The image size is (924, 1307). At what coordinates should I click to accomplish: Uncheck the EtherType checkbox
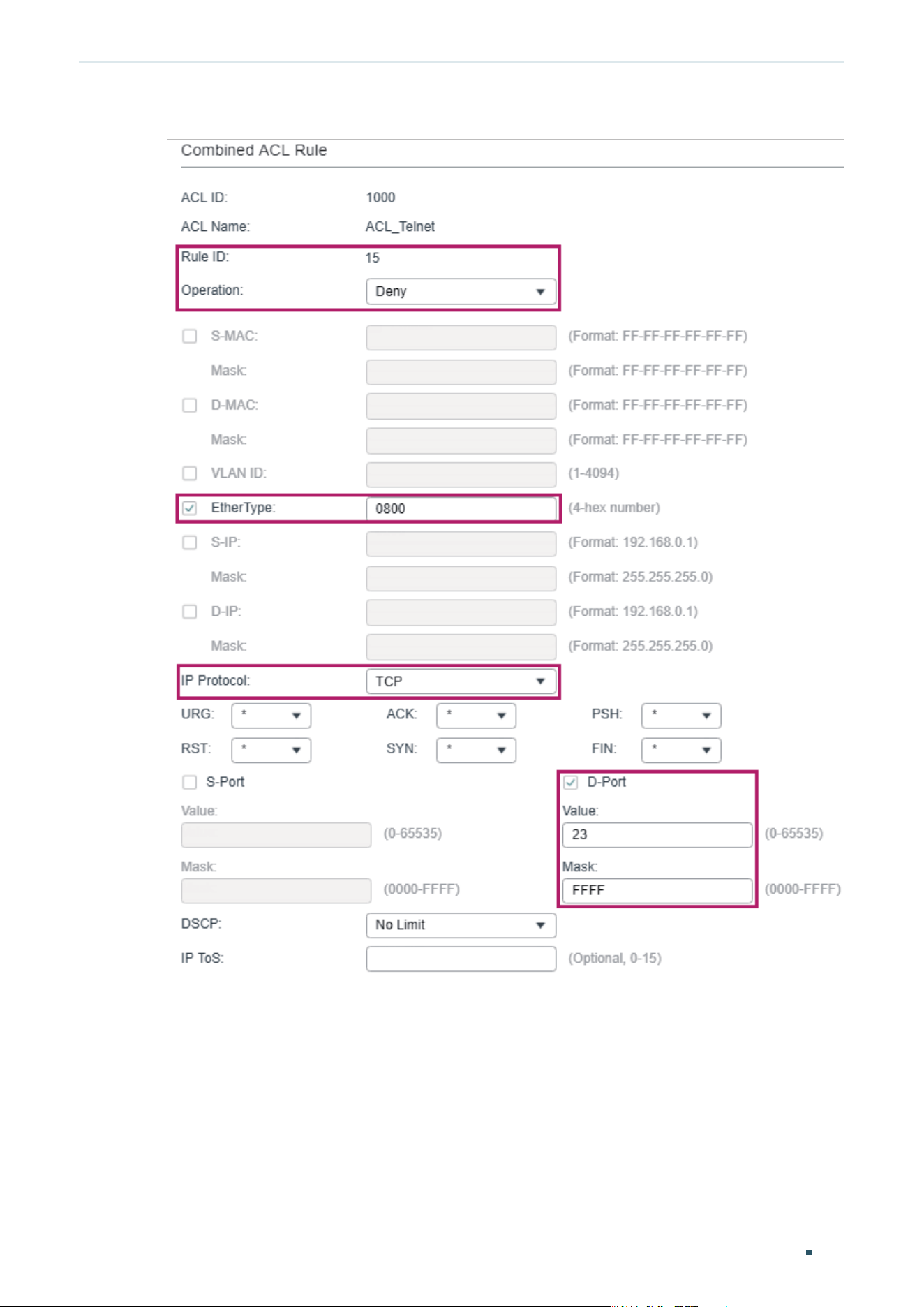click(189, 508)
